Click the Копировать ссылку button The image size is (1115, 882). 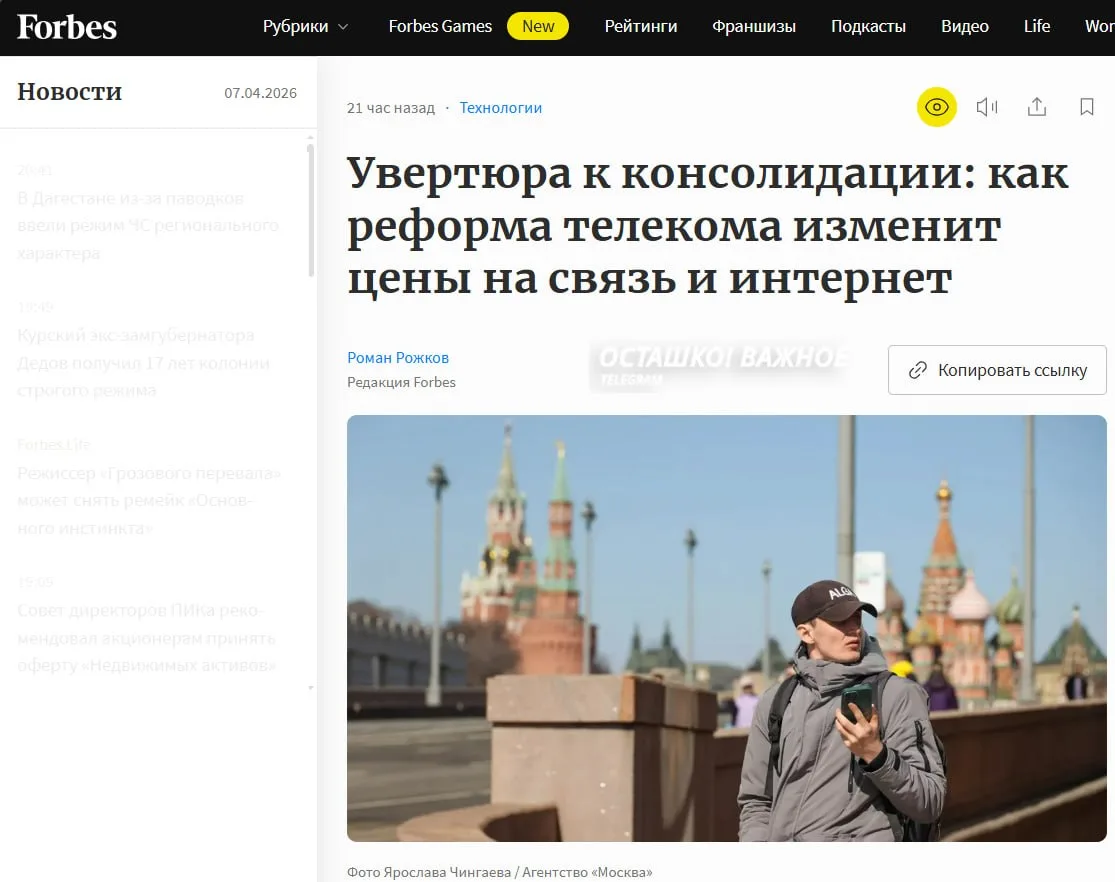coord(997,370)
